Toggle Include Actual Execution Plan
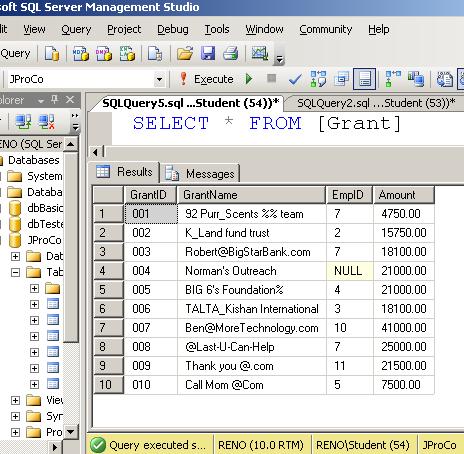 [x=393, y=79]
